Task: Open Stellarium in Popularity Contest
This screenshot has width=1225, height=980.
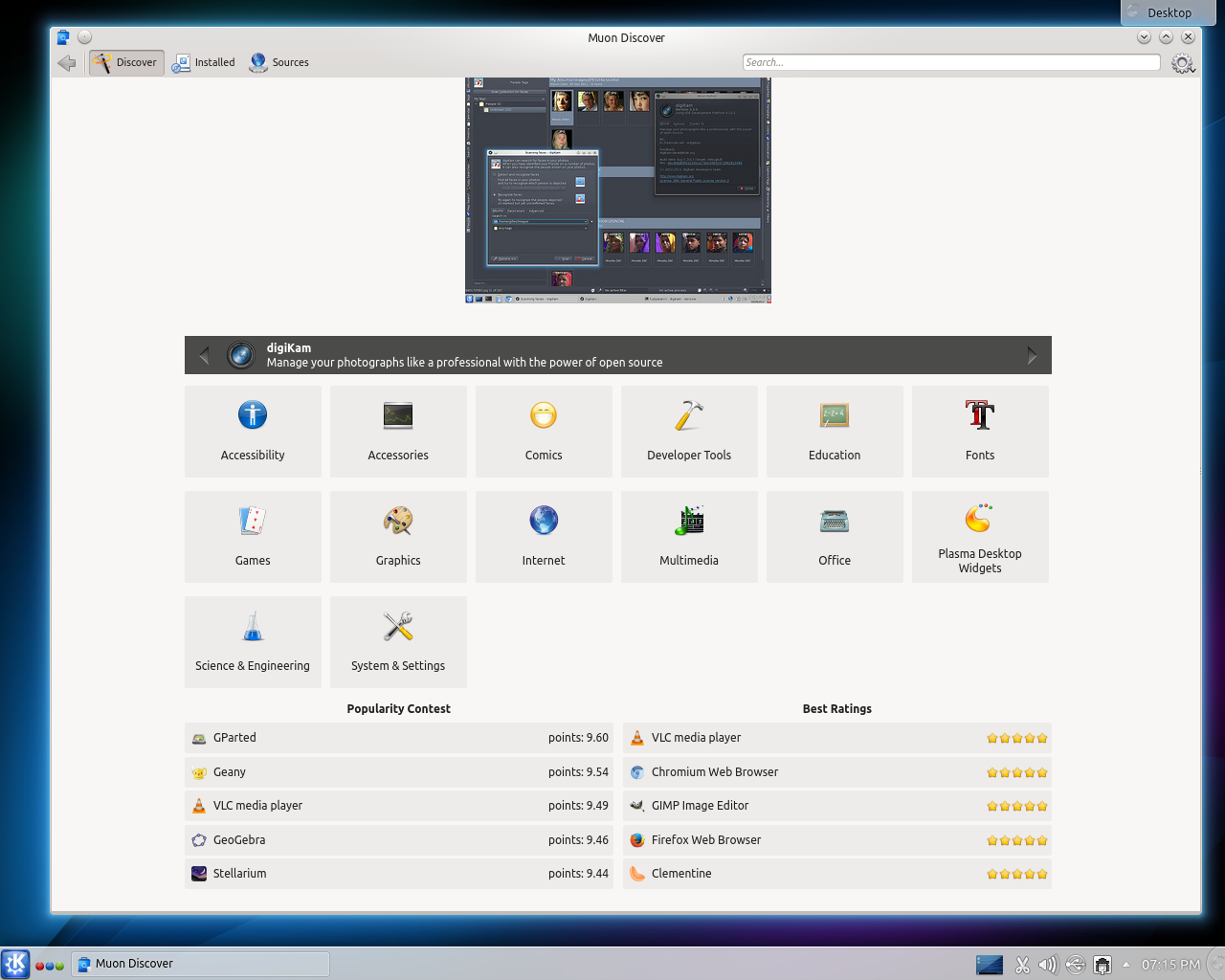Action: (x=399, y=874)
